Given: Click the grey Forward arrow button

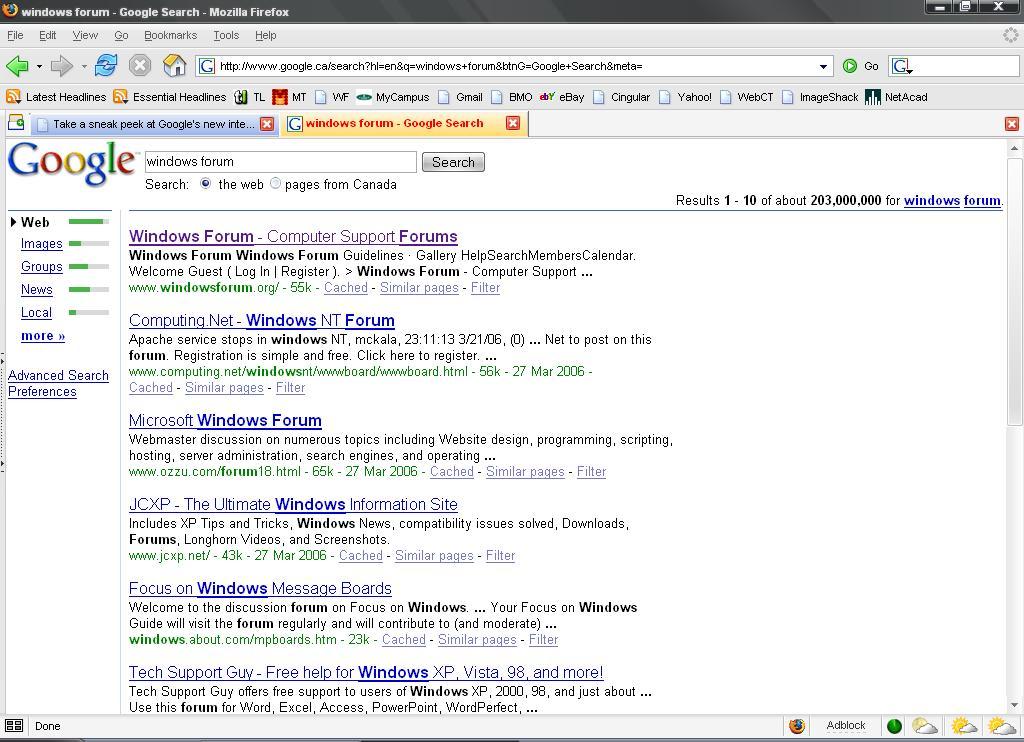Looking at the screenshot, I should pyautogui.click(x=61, y=66).
